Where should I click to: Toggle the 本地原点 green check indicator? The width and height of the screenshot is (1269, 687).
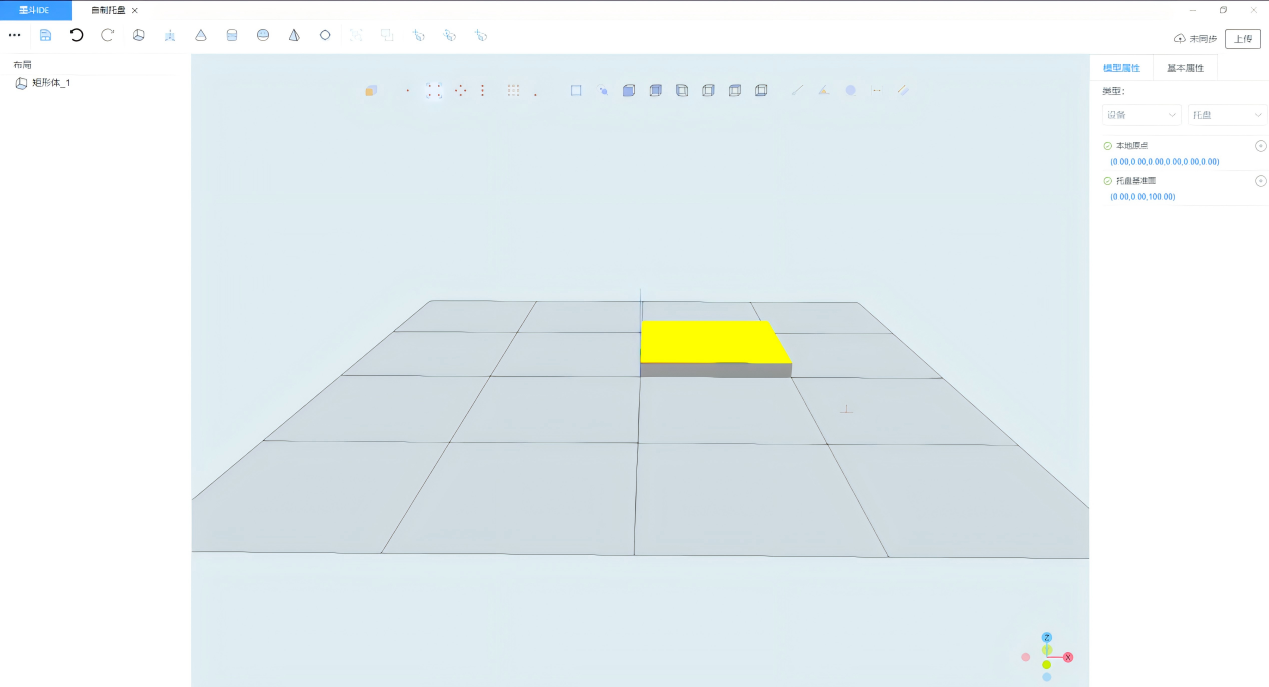click(x=1107, y=146)
